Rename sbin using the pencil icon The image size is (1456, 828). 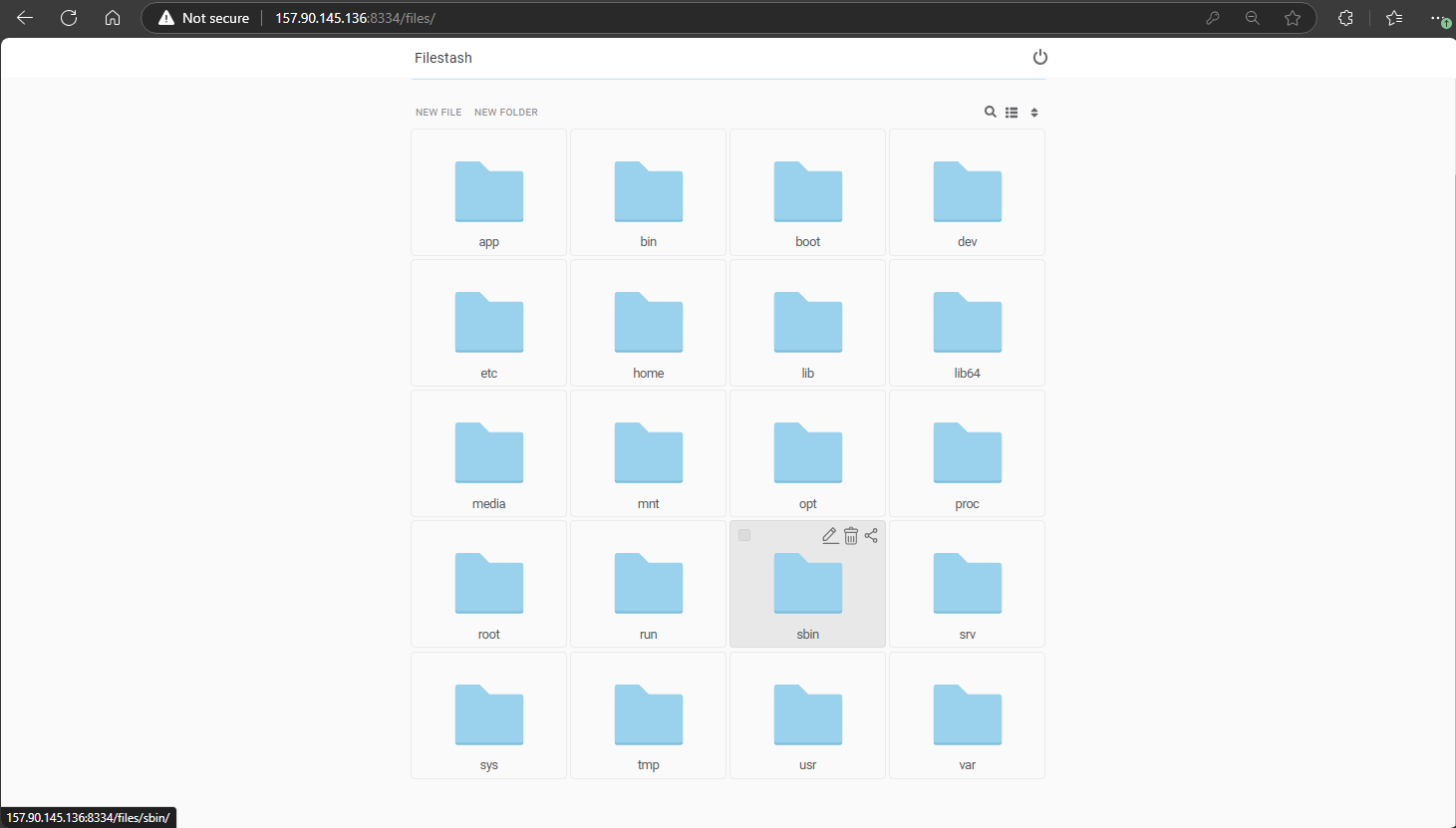tap(829, 535)
